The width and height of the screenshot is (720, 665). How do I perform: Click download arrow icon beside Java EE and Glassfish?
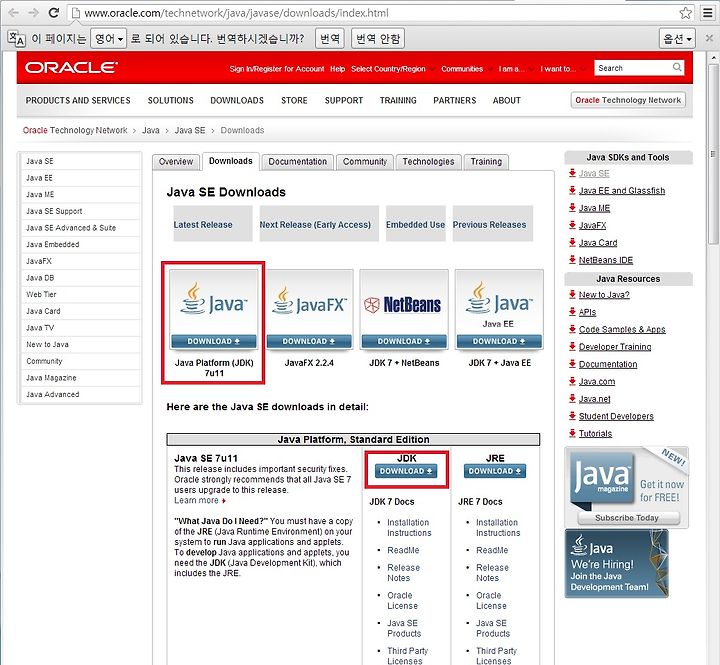click(572, 190)
